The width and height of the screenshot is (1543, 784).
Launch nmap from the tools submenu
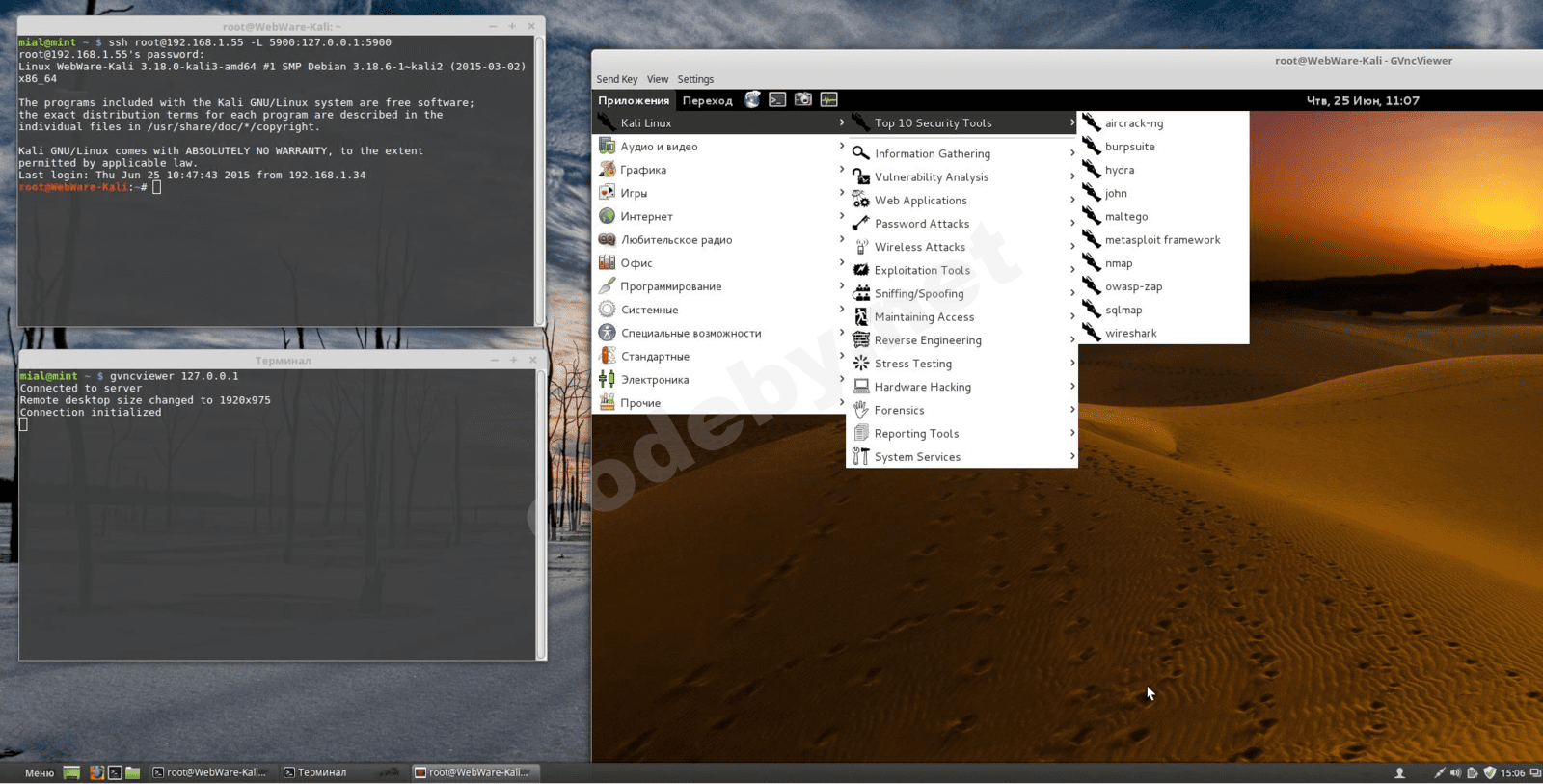coord(1164,263)
